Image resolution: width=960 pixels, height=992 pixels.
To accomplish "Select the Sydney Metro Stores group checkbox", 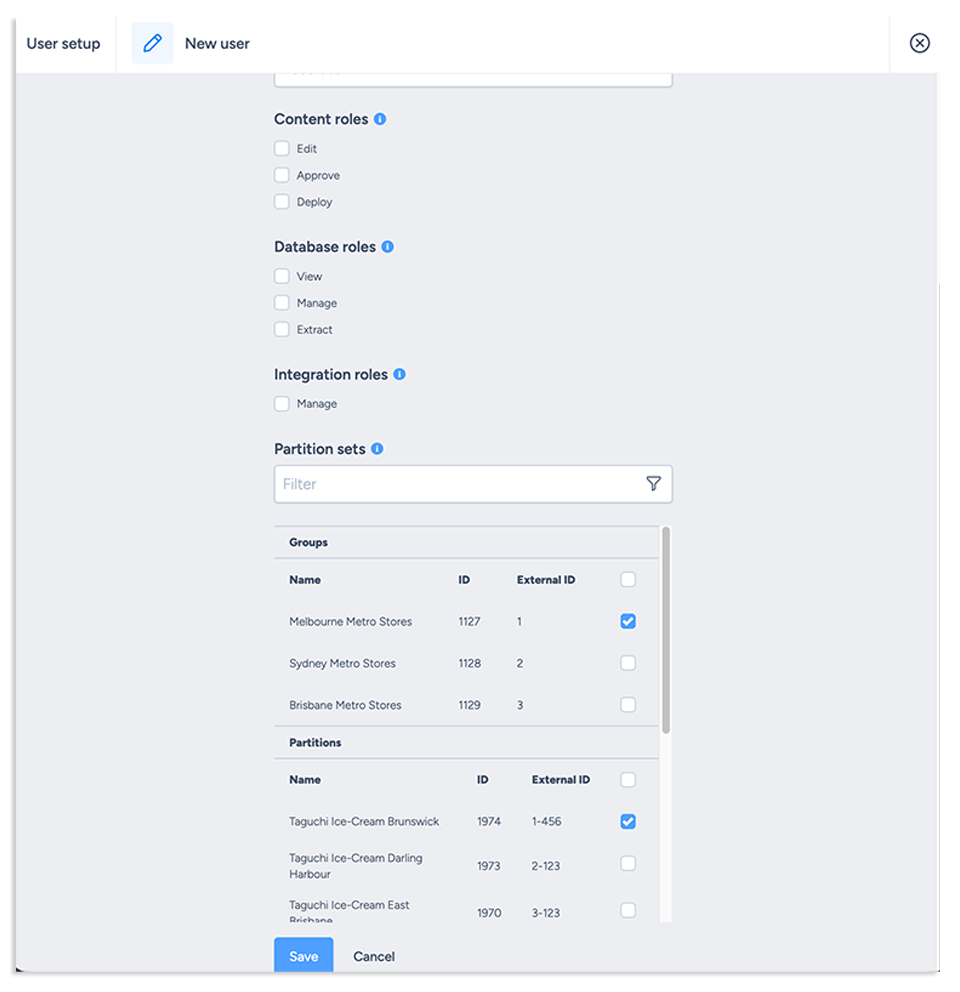I will tap(628, 663).
